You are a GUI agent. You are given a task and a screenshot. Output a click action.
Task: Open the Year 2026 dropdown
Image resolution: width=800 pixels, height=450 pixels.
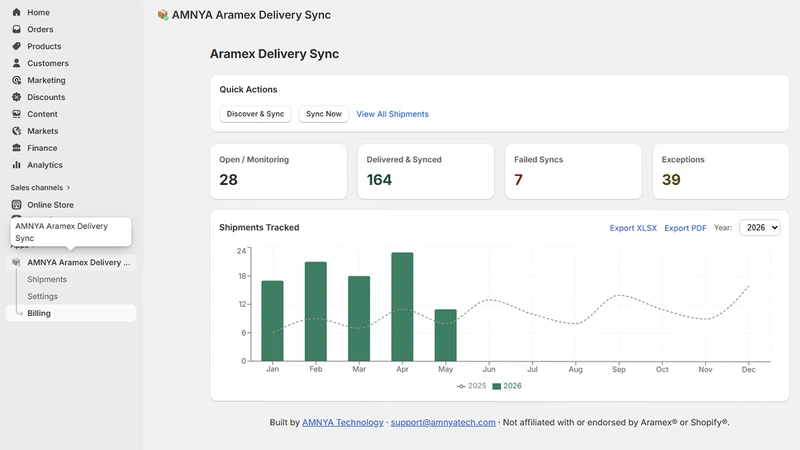[x=760, y=228]
